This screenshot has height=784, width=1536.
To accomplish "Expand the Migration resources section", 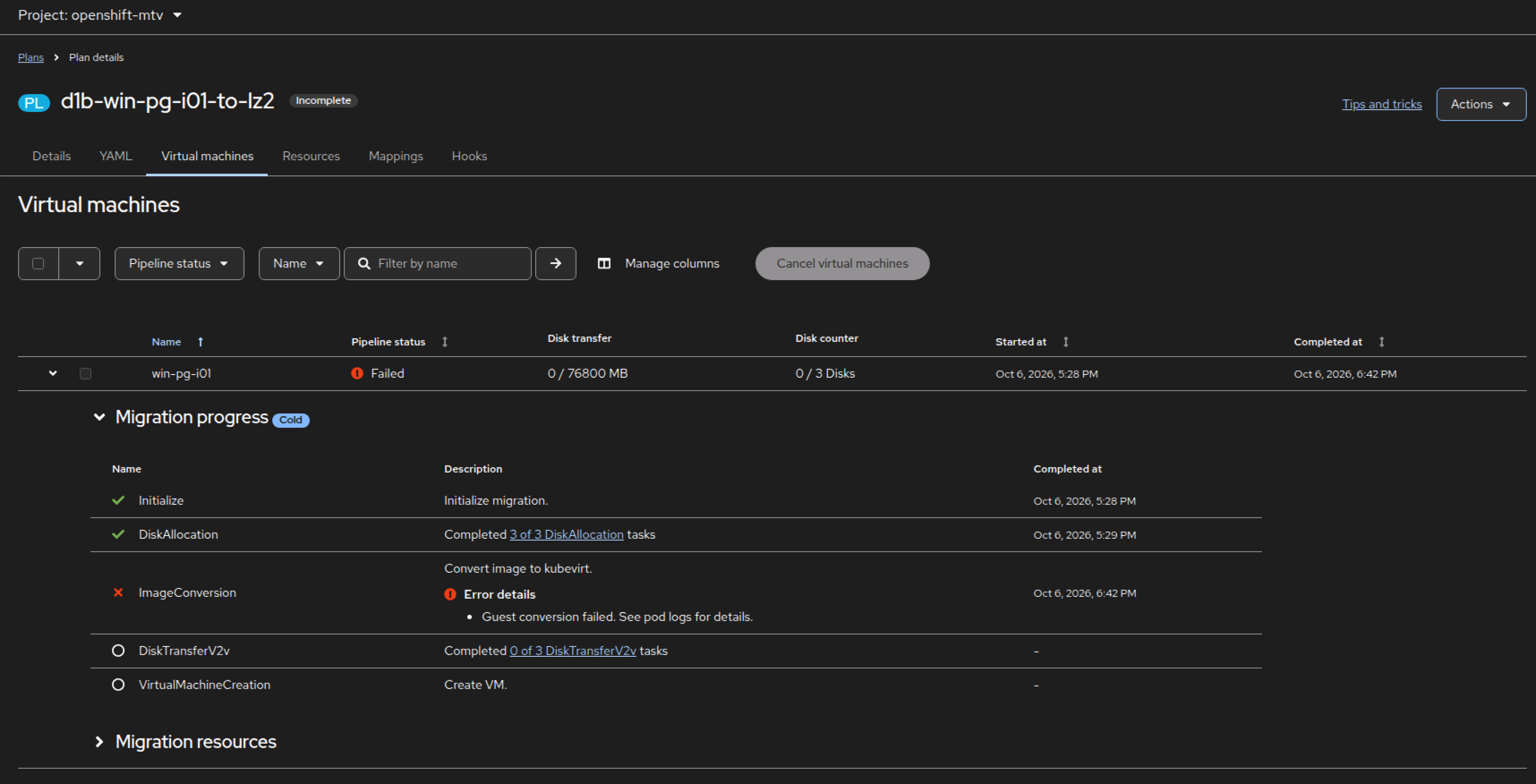I will 99,742.
